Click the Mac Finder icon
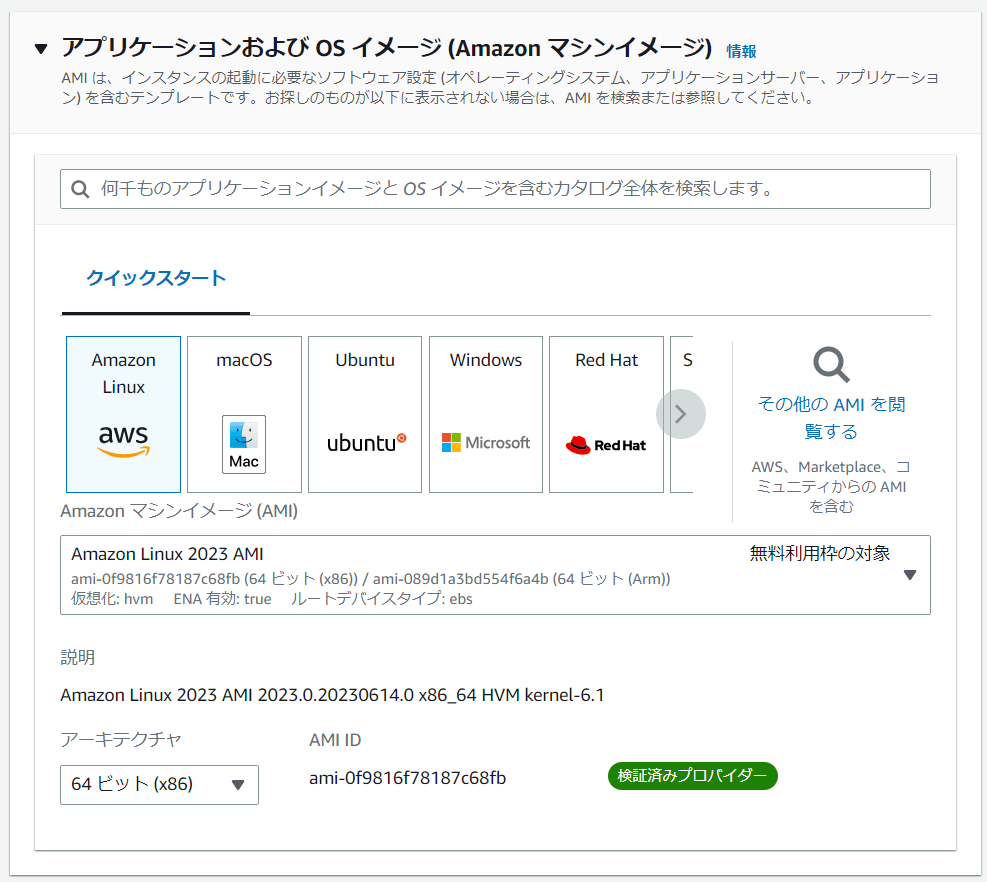The image size is (987, 882). click(x=244, y=444)
